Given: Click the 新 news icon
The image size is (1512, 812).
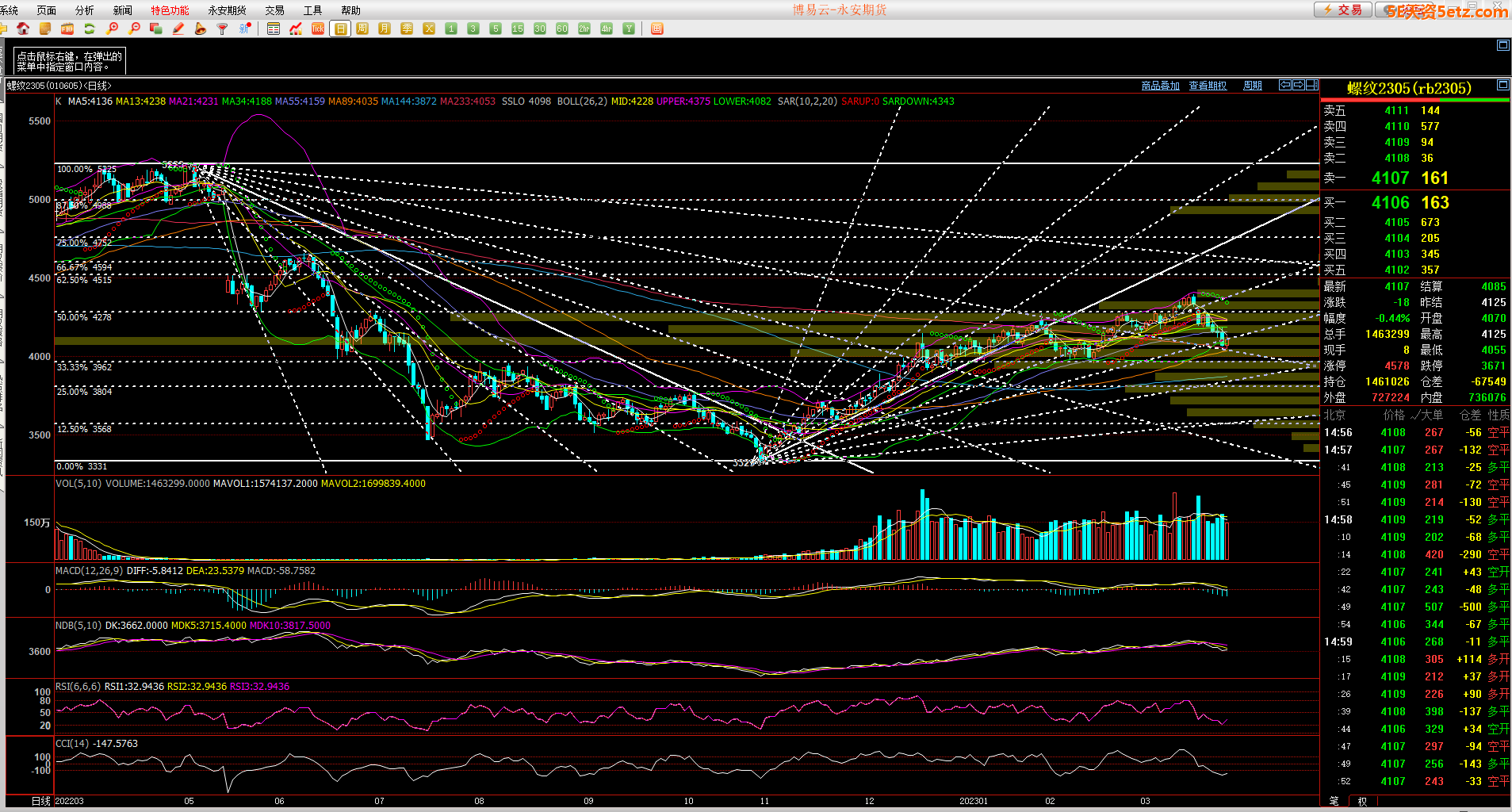Looking at the screenshot, I should (x=245, y=29).
